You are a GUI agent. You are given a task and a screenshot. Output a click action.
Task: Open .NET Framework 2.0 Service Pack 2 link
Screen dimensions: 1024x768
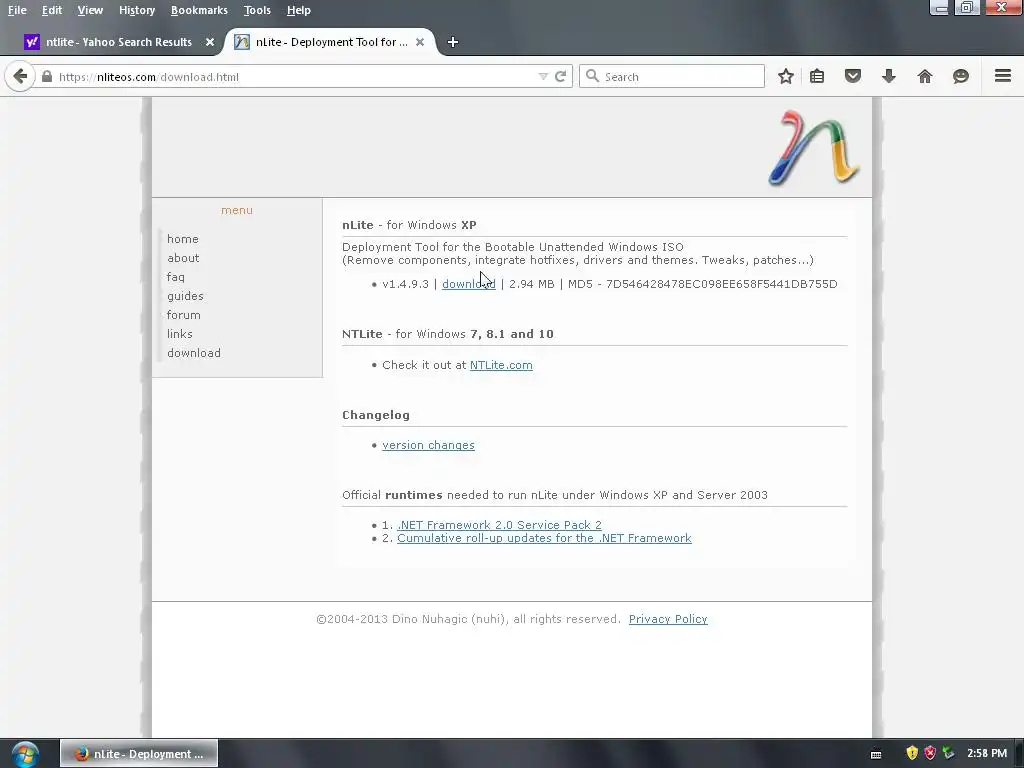[x=500, y=525]
